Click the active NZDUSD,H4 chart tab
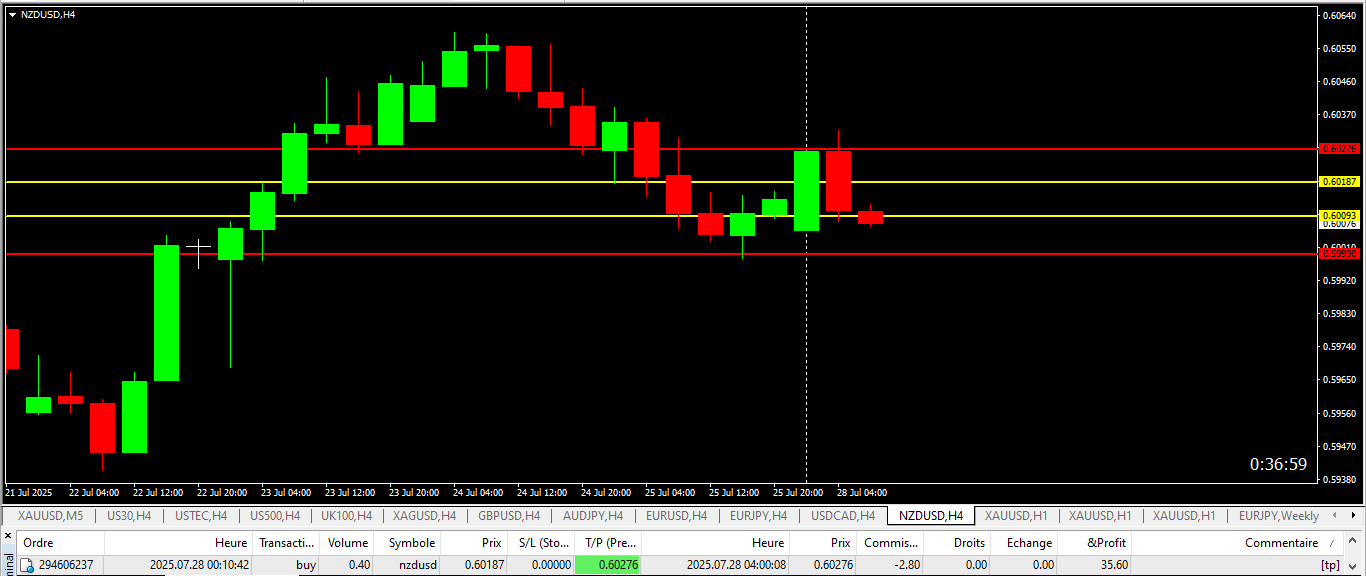Viewport: 1366px width, 576px height. [x=931, y=516]
